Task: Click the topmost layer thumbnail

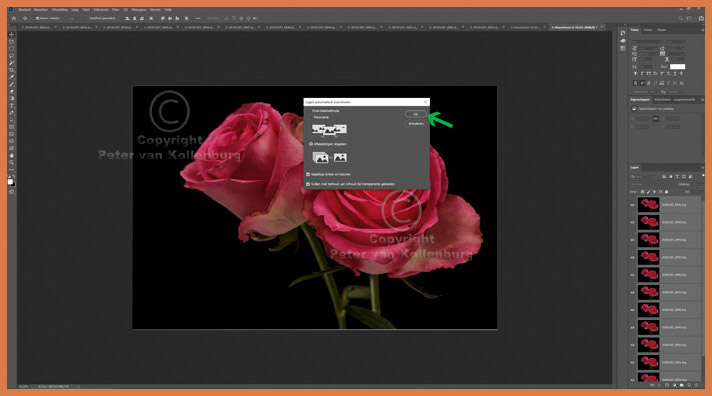Action: click(x=648, y=205)
